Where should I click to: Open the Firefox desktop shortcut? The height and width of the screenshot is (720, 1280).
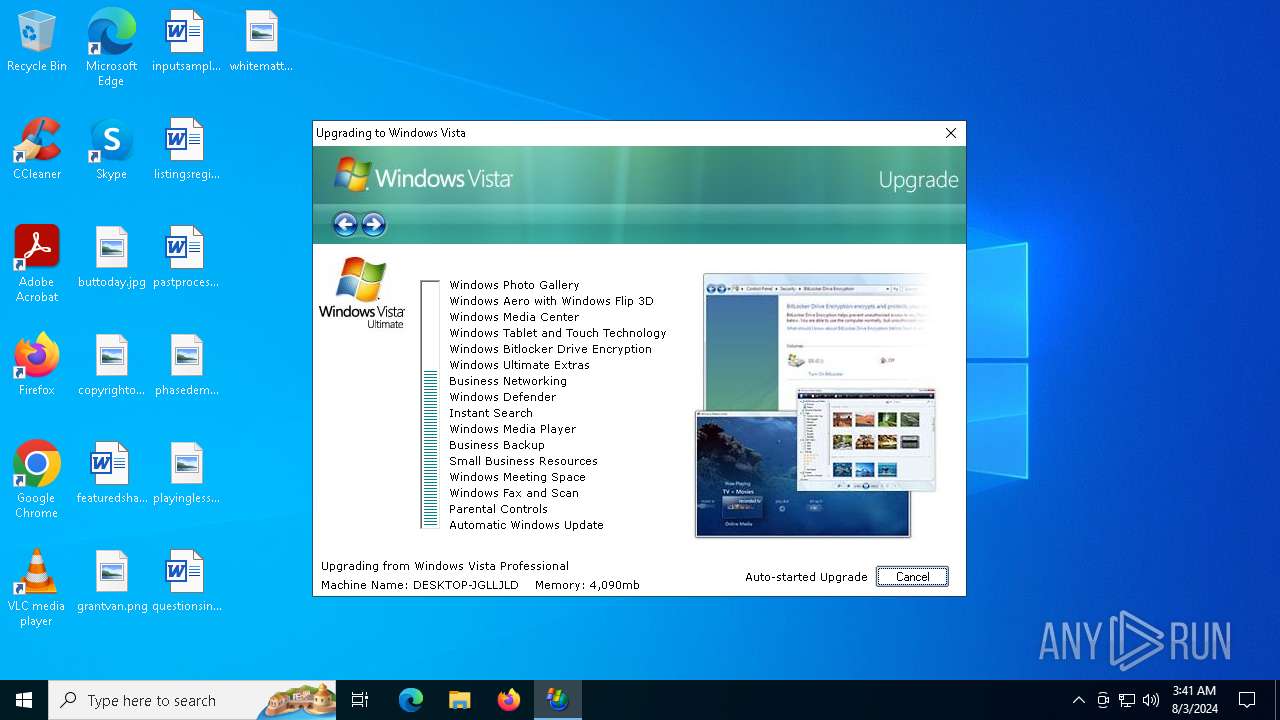tap(37, 366)
